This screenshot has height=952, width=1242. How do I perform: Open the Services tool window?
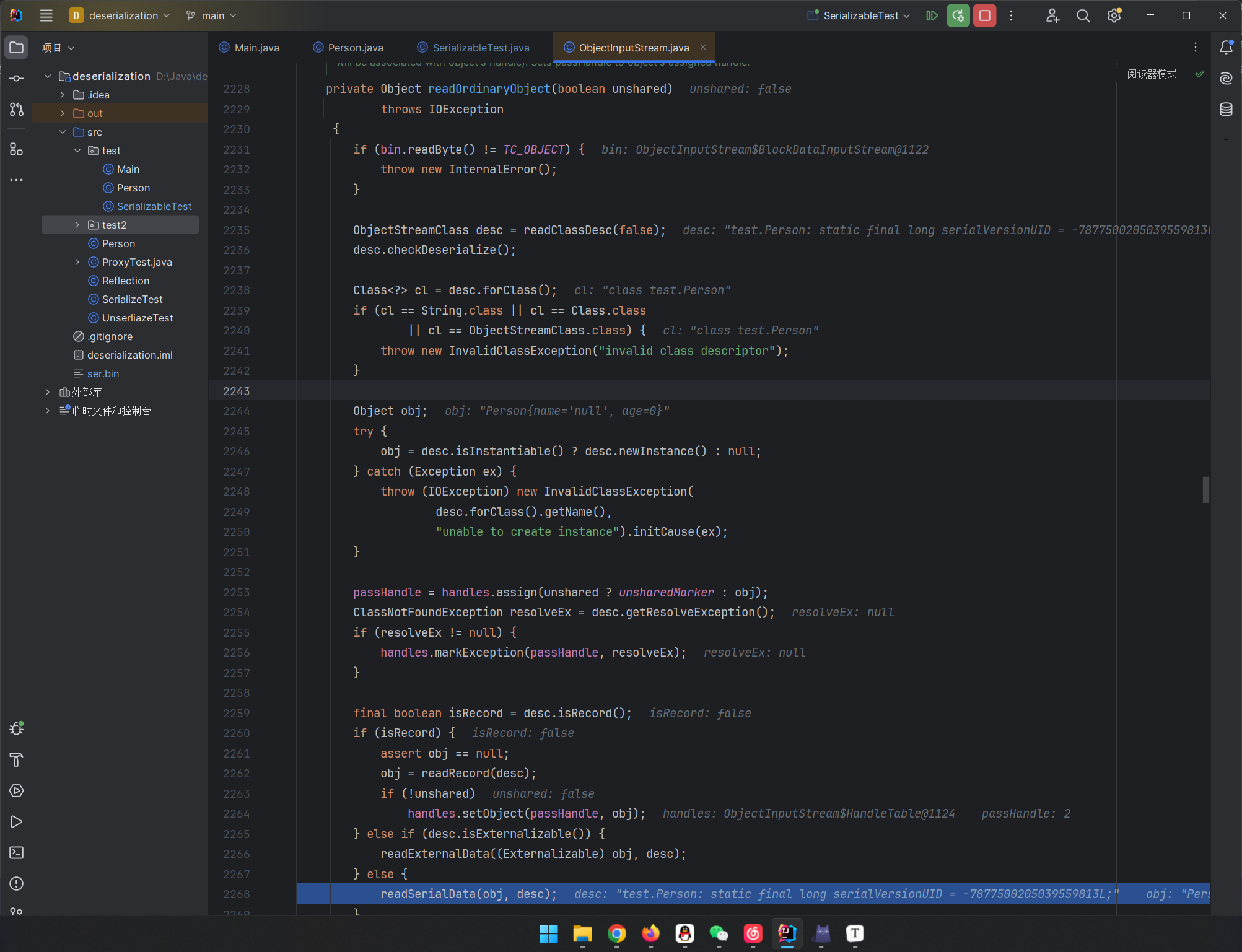[17, 791]
